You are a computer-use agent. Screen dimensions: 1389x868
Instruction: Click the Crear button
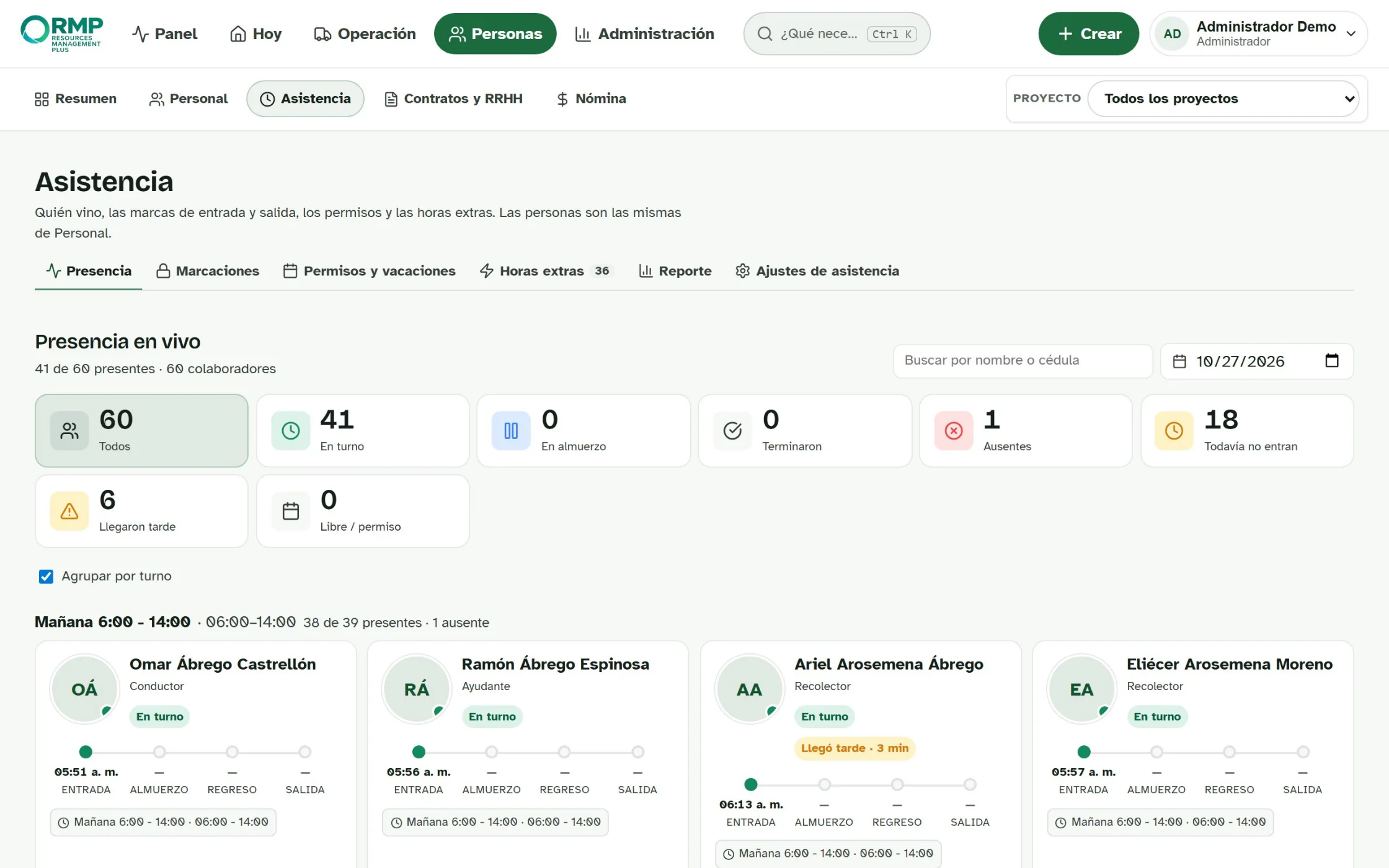(1088, 33)
